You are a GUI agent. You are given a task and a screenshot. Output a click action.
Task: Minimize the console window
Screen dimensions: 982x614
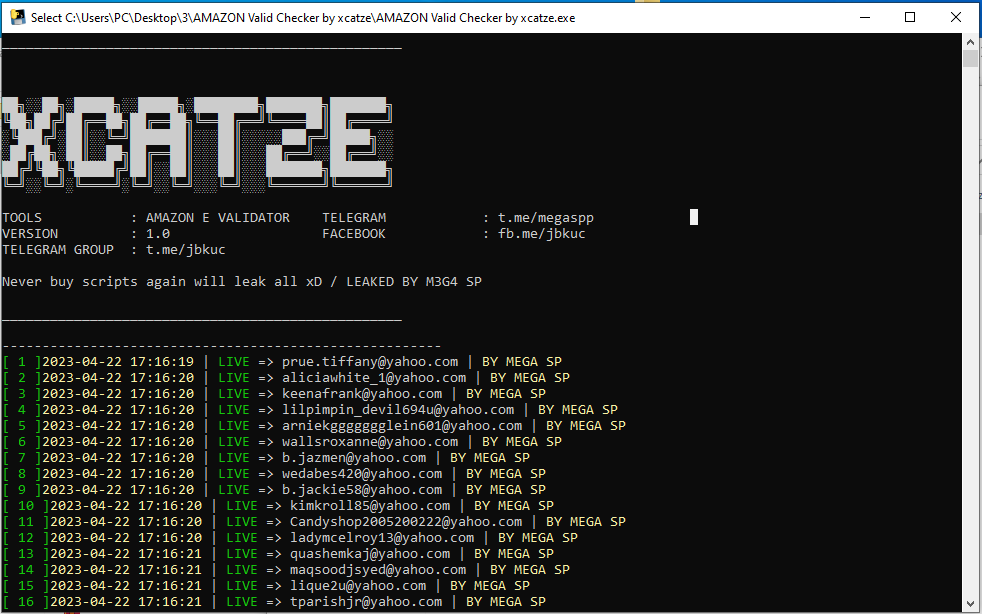[864, 17]
